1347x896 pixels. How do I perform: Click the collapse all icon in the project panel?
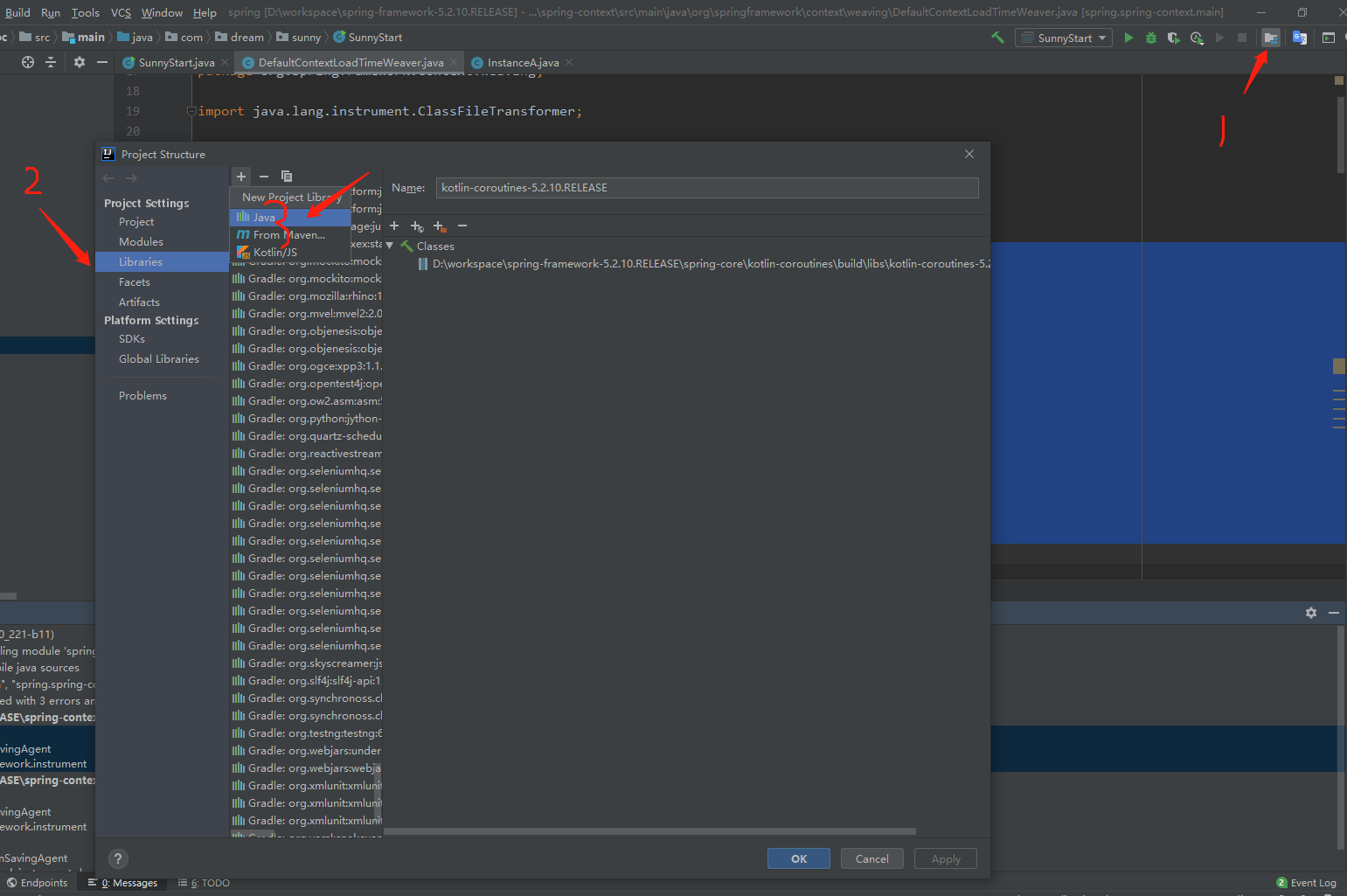(x=51, y=62)
